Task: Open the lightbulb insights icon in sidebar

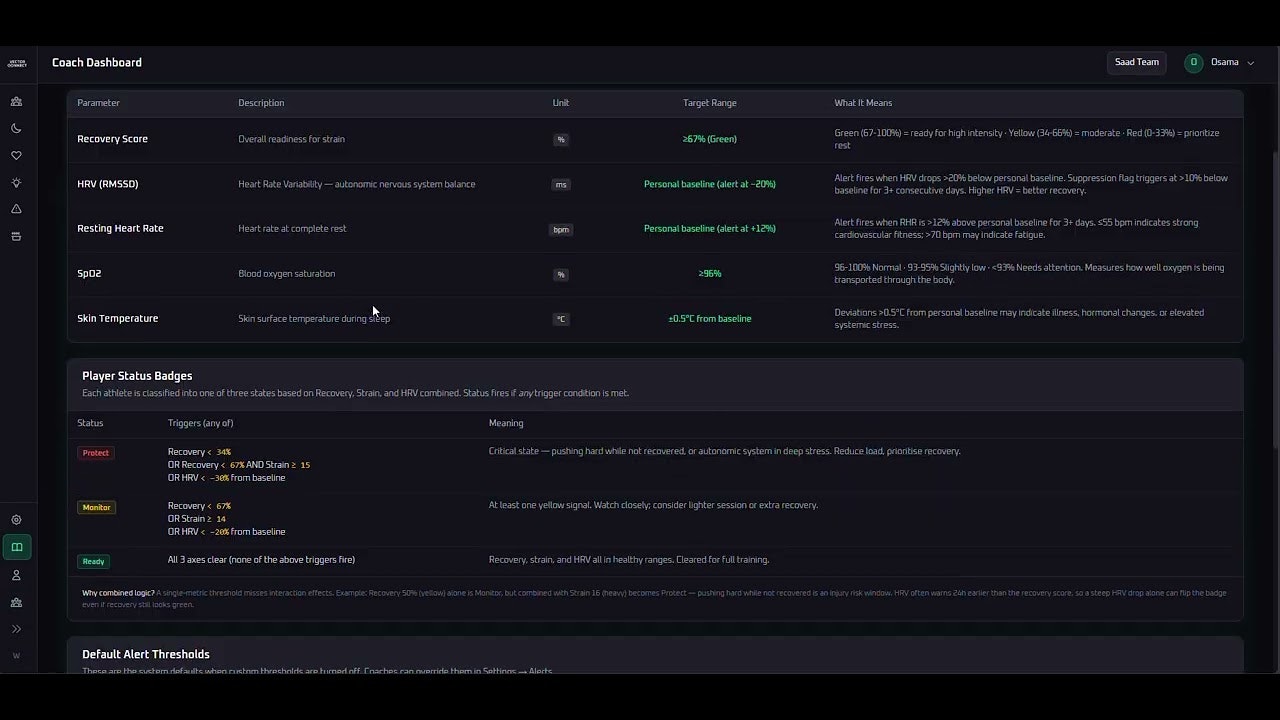Action: pos(16,182)
